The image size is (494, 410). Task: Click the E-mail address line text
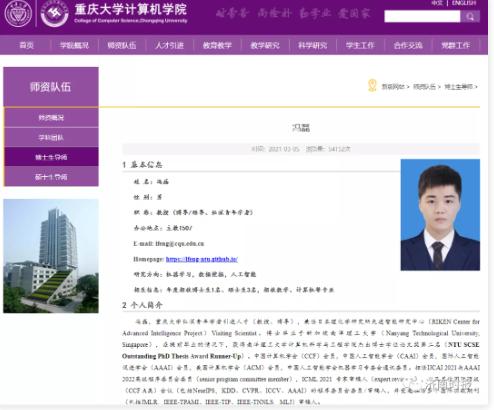point(169,244)
